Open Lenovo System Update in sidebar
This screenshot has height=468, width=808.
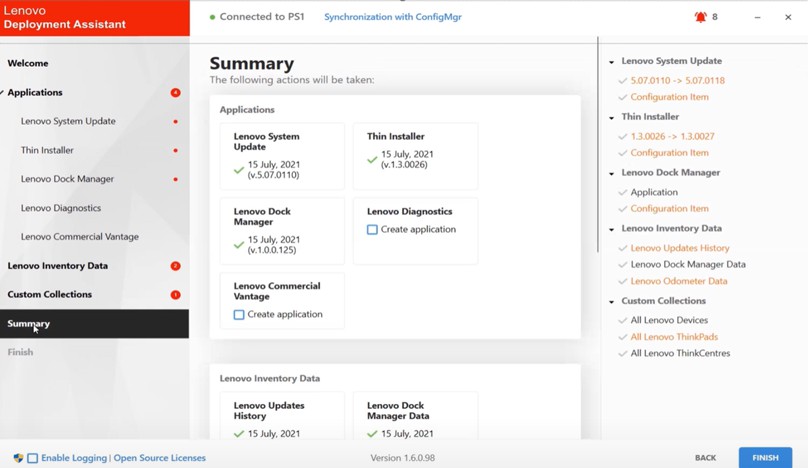coord(68,121)
